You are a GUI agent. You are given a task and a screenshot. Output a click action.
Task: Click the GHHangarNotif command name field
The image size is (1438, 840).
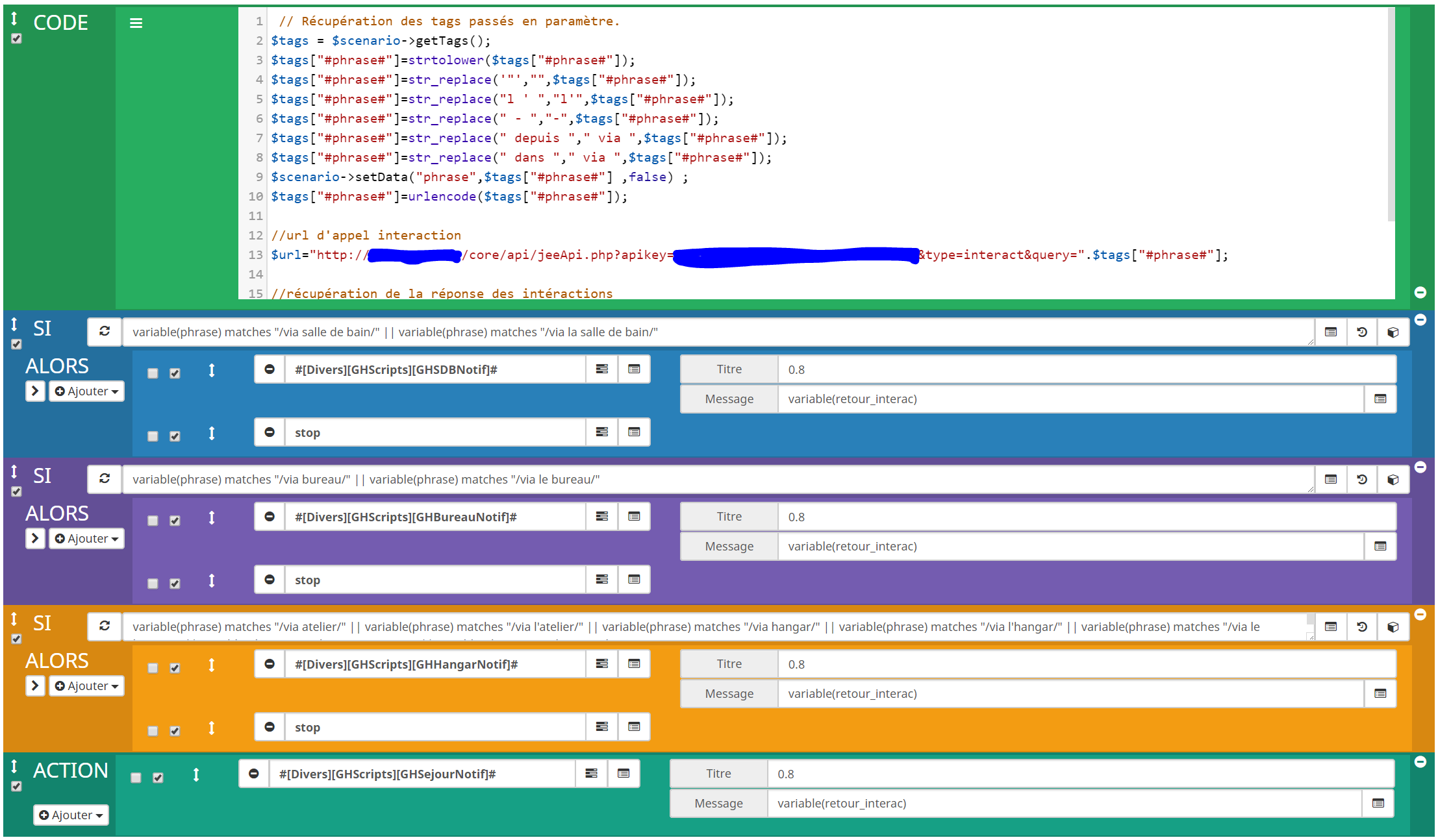click(x=435, y=664)
